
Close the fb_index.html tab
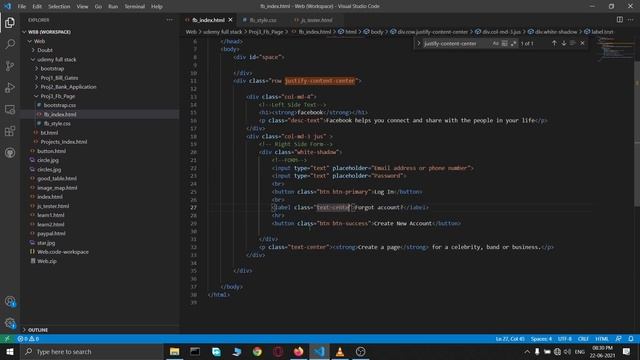(231, 20)
